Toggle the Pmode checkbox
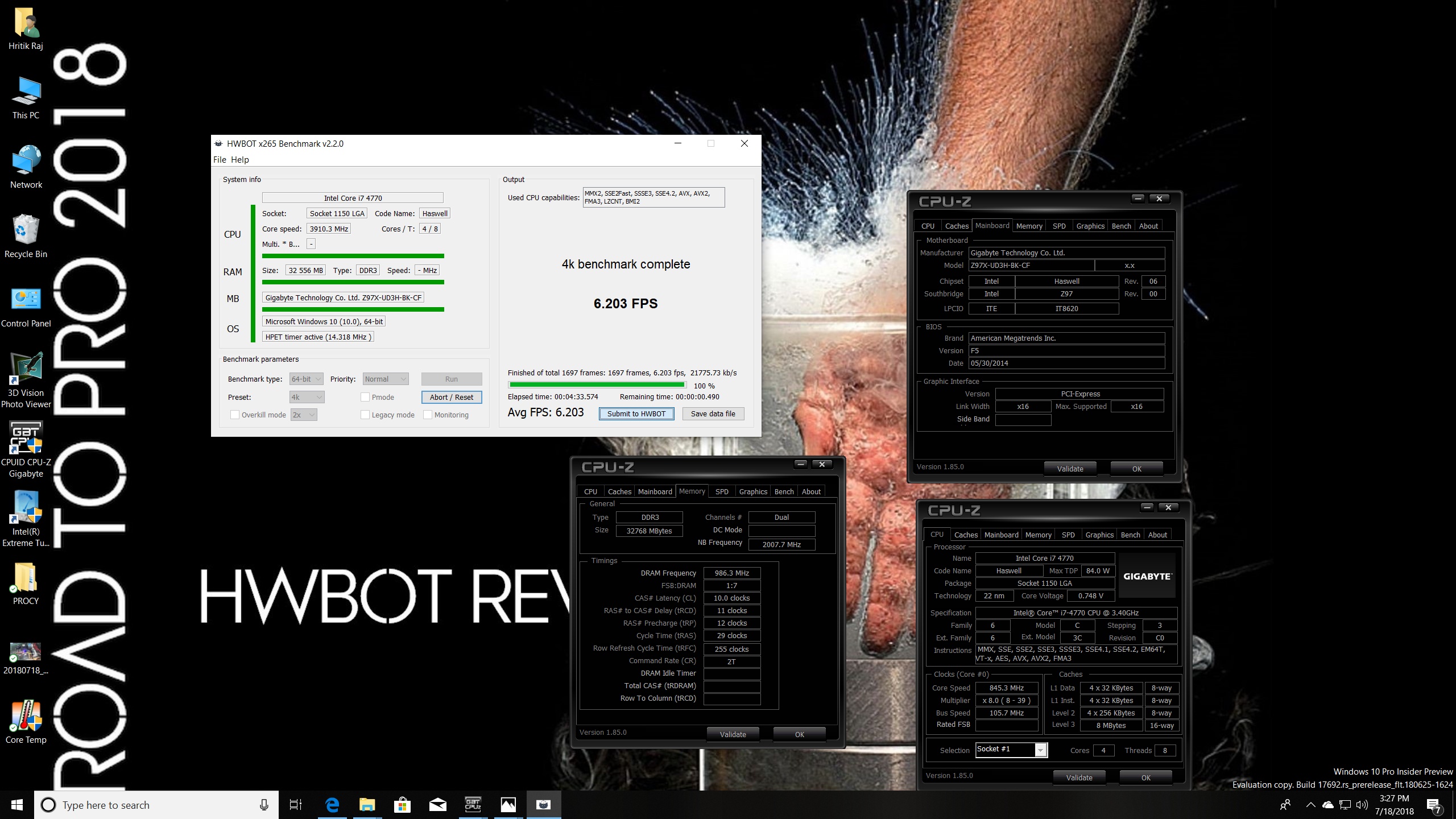1456x819 pixels. pos(365,397)
